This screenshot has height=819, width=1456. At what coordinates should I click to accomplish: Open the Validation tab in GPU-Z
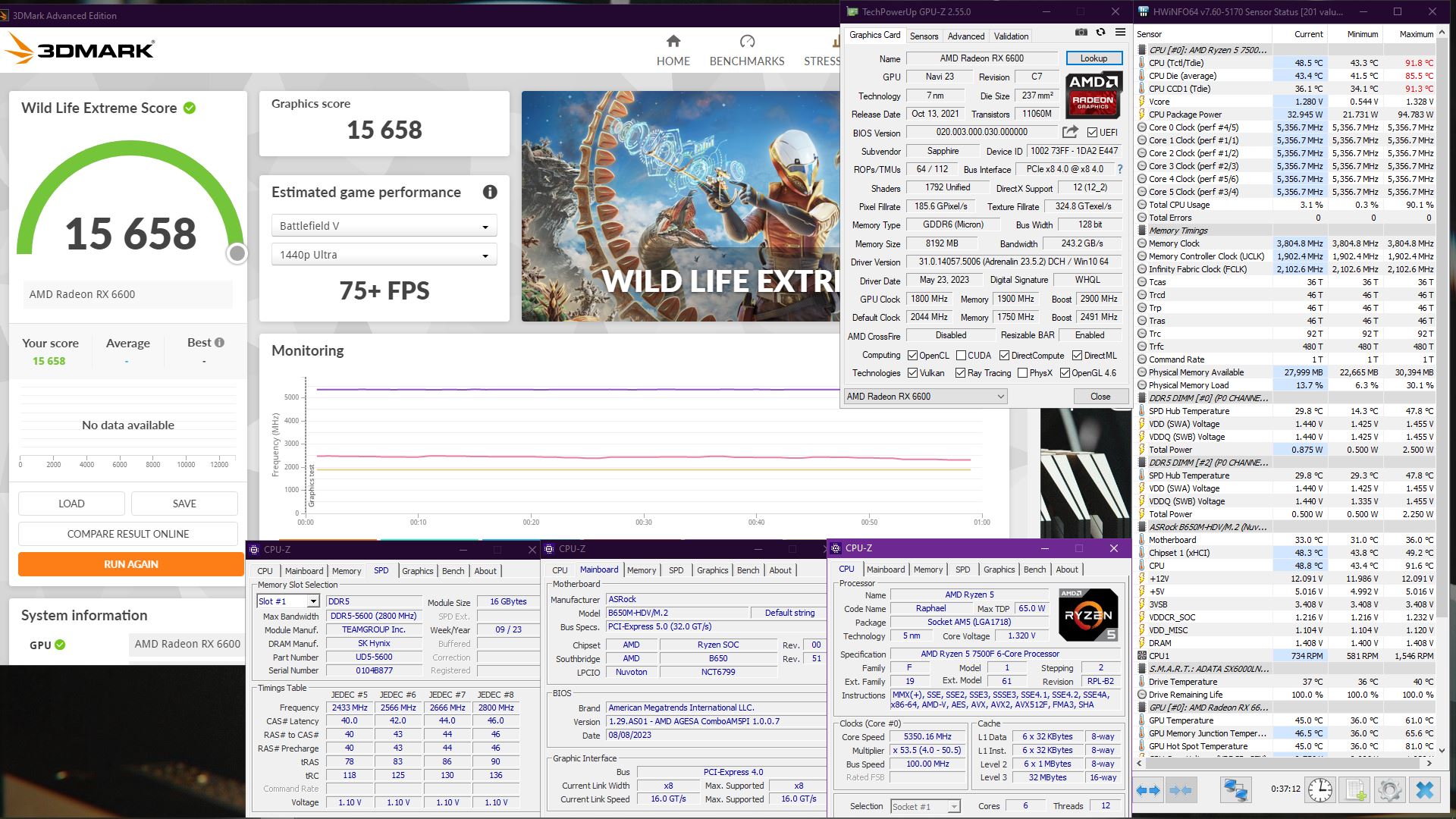tap(1011, 36)
